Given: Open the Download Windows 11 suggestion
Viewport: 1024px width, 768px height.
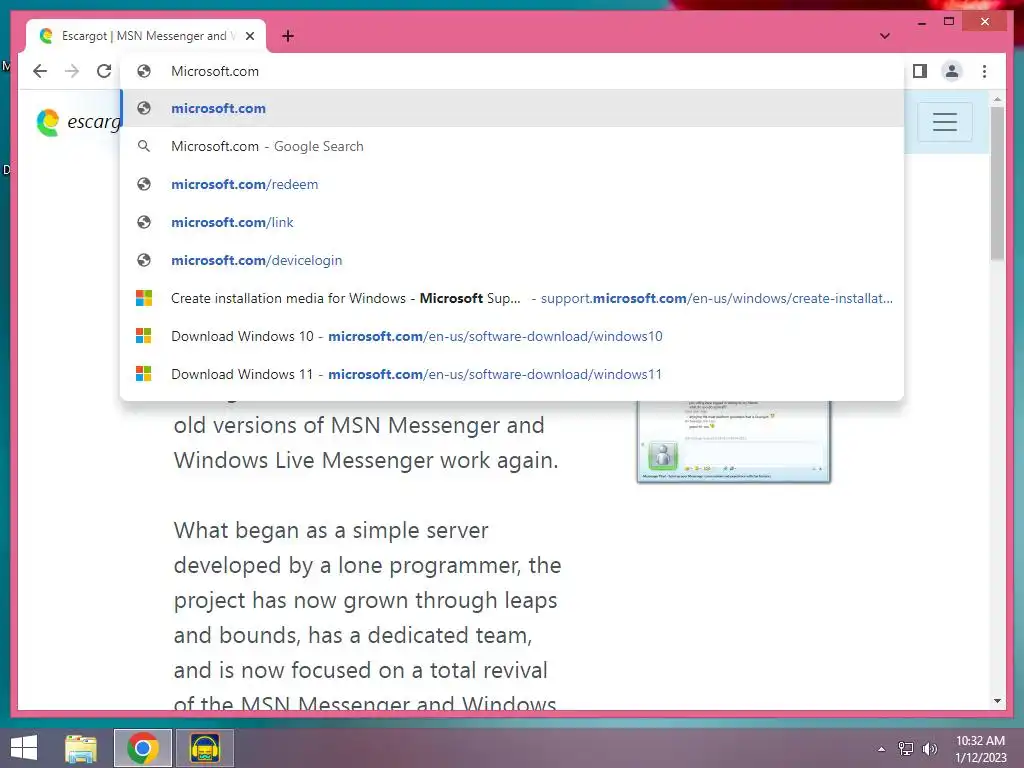Looking at the screenshot, I should pyautogui.click(x=513, y=374).
